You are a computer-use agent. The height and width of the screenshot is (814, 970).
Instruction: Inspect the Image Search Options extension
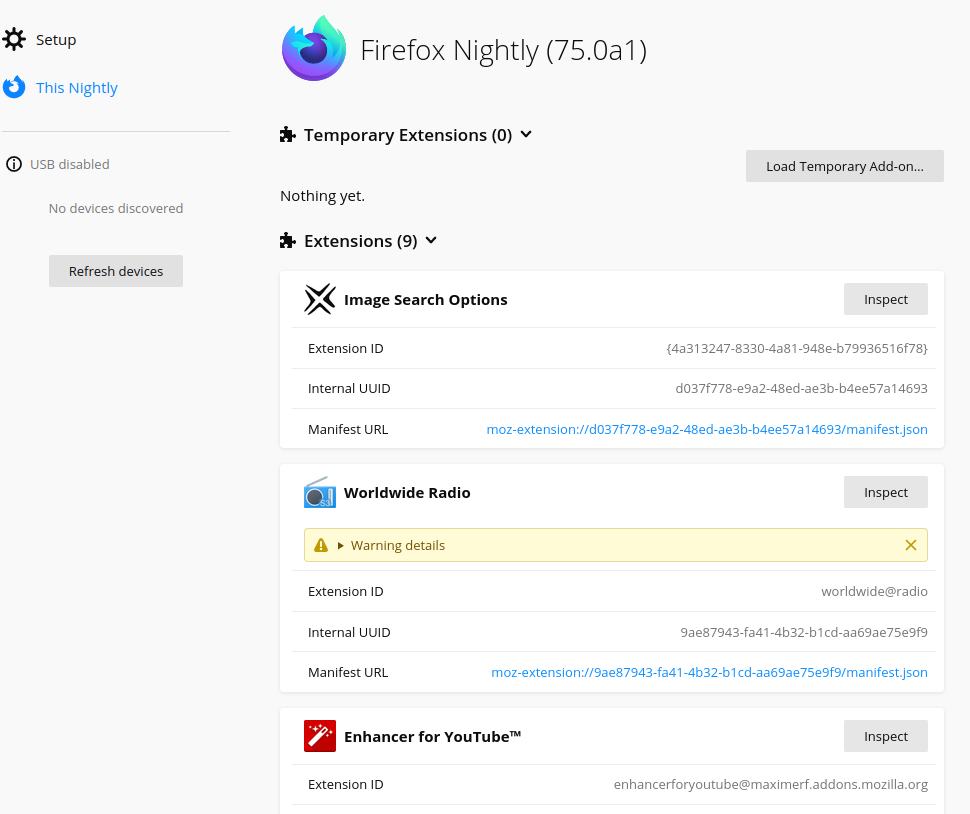(x=886, y=299)
